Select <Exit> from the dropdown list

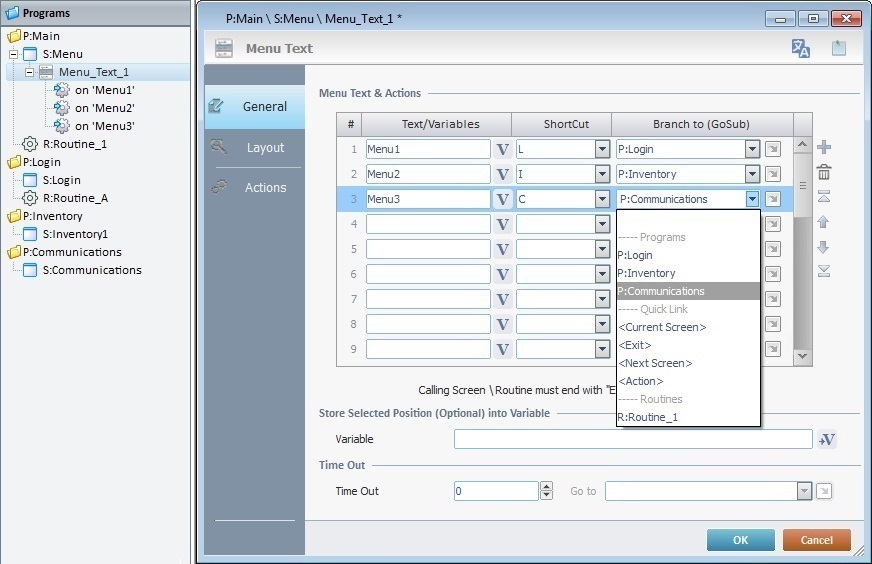tap(634, 345)
